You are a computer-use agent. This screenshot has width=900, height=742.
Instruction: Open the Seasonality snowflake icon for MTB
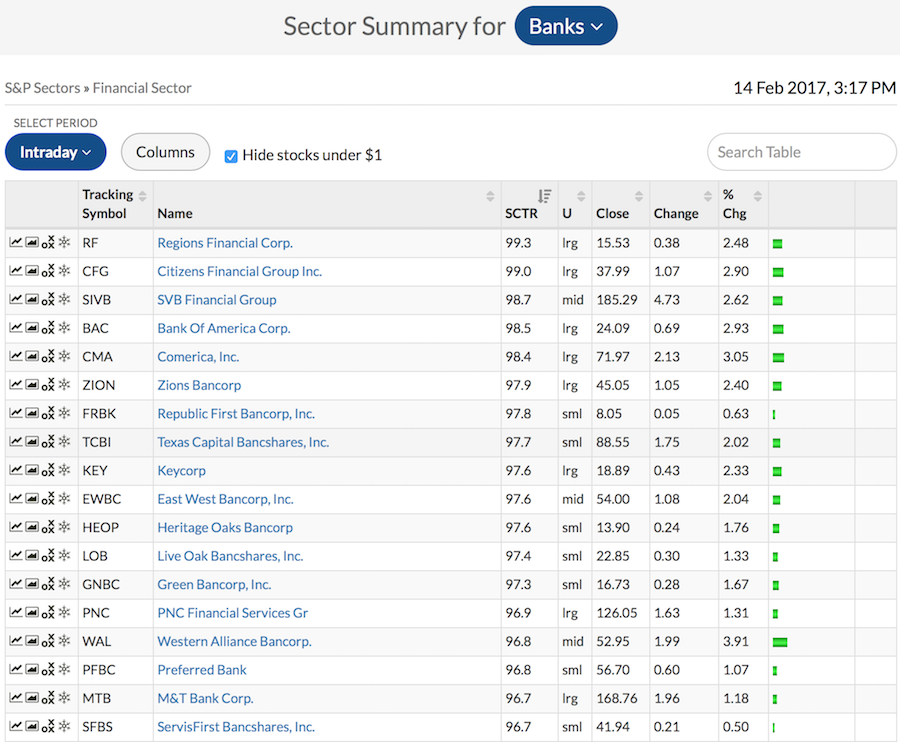pyautogui.click(x=64, y=697)
